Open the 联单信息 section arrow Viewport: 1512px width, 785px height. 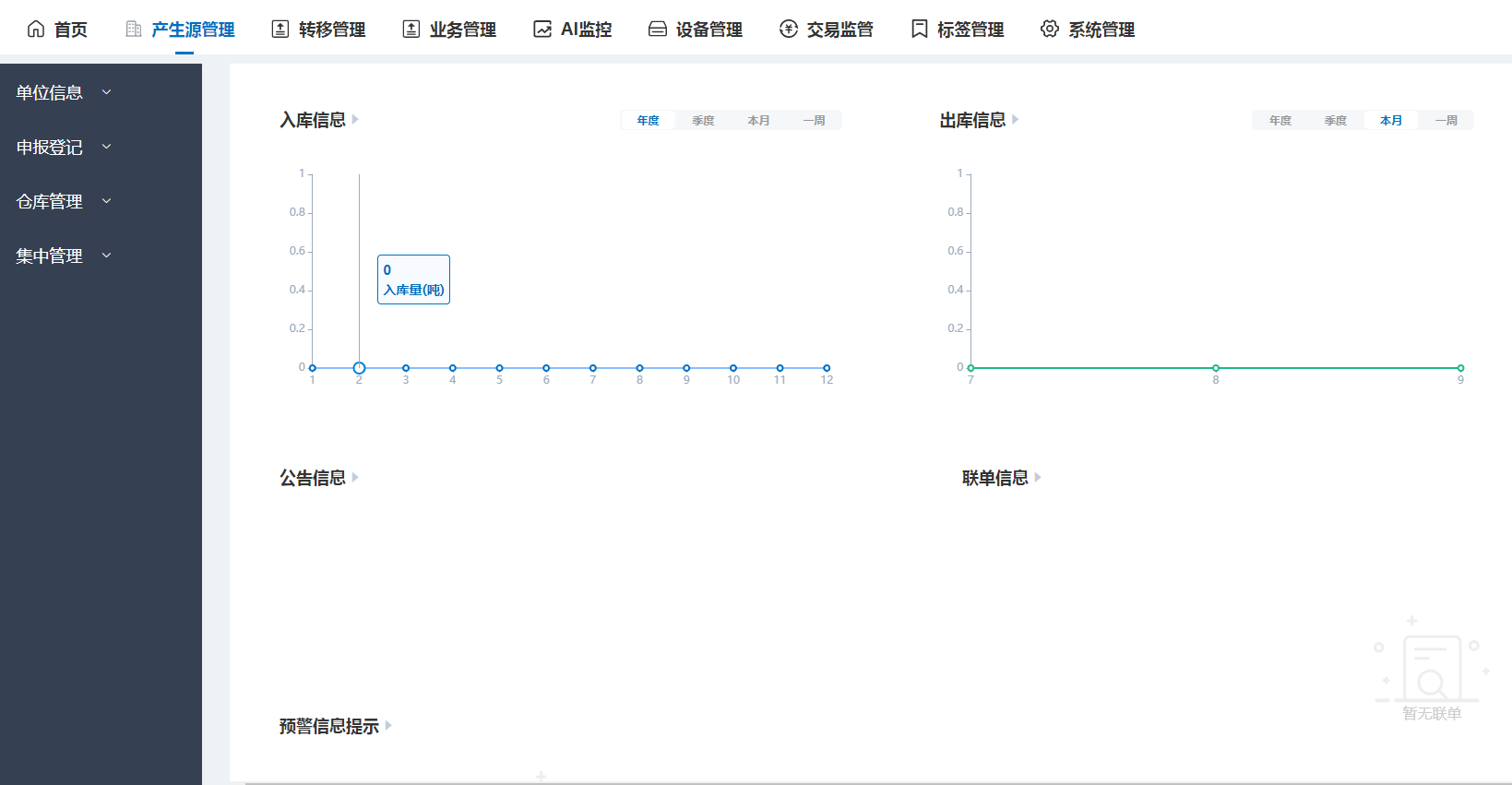1038,478
